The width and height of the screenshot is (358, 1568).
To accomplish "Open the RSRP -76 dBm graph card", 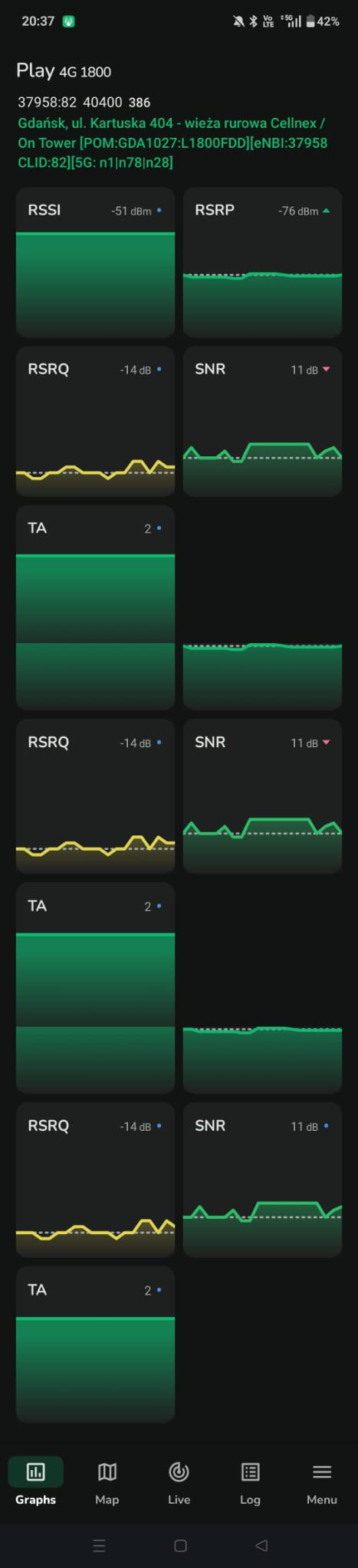I will coord(262,262).
